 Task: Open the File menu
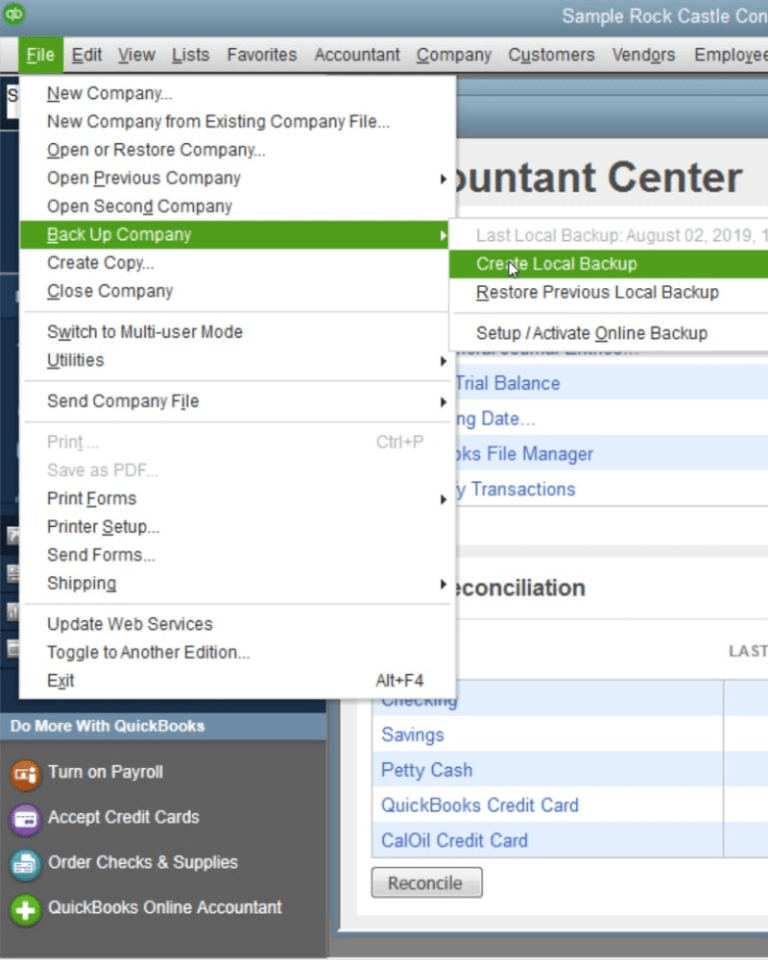coord(40,55)
